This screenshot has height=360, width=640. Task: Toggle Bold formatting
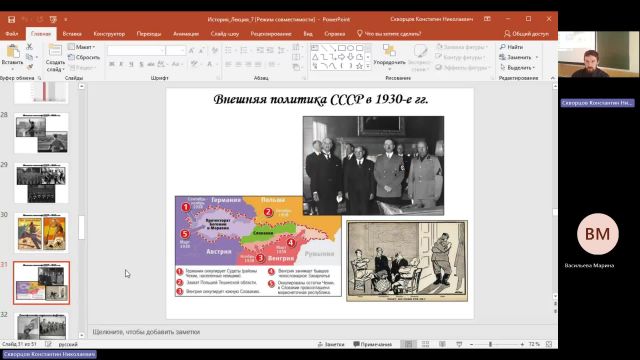coord(111,64)
